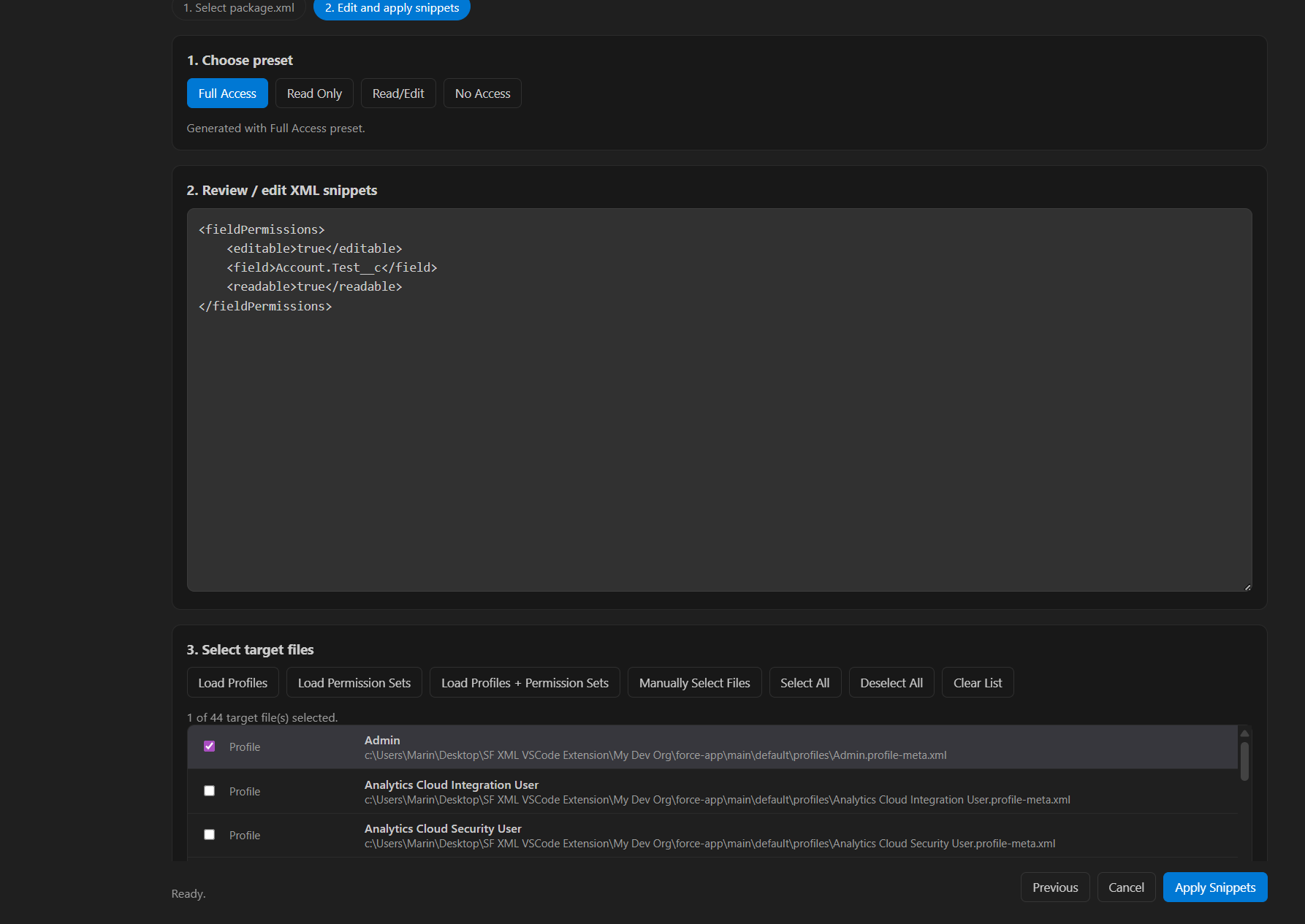Image resolution: width=1305 pixels, height=924 pixels.
Task: Choose the Read/Edit preset
Action: point(398,93)
